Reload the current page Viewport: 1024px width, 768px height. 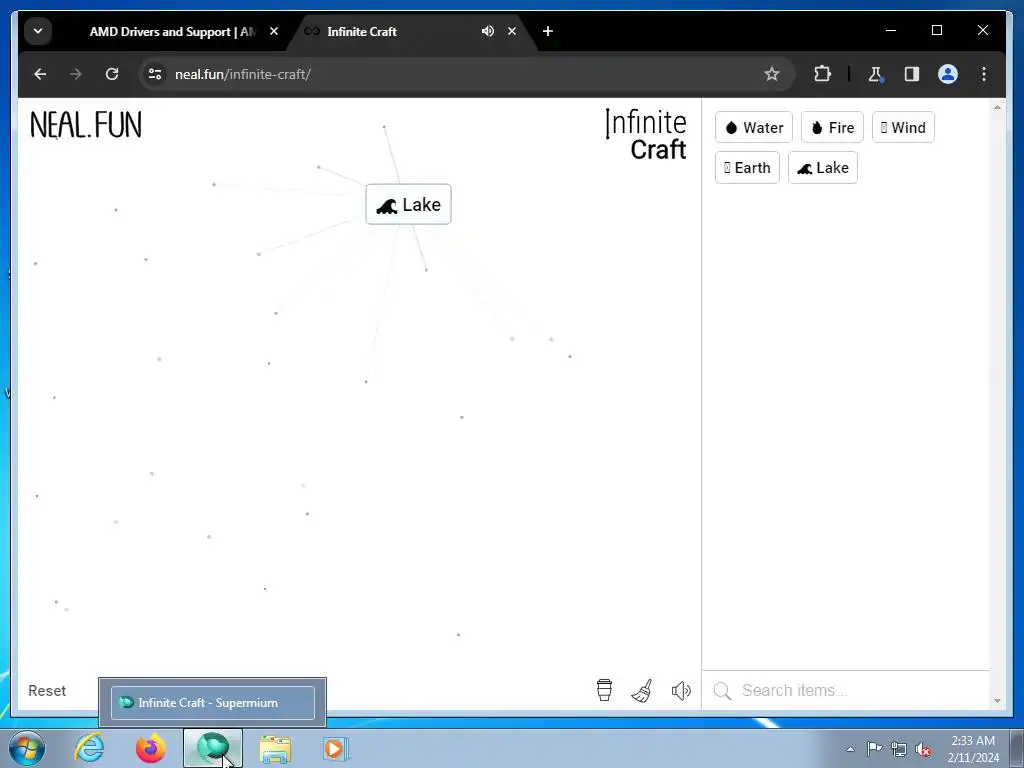112,74
